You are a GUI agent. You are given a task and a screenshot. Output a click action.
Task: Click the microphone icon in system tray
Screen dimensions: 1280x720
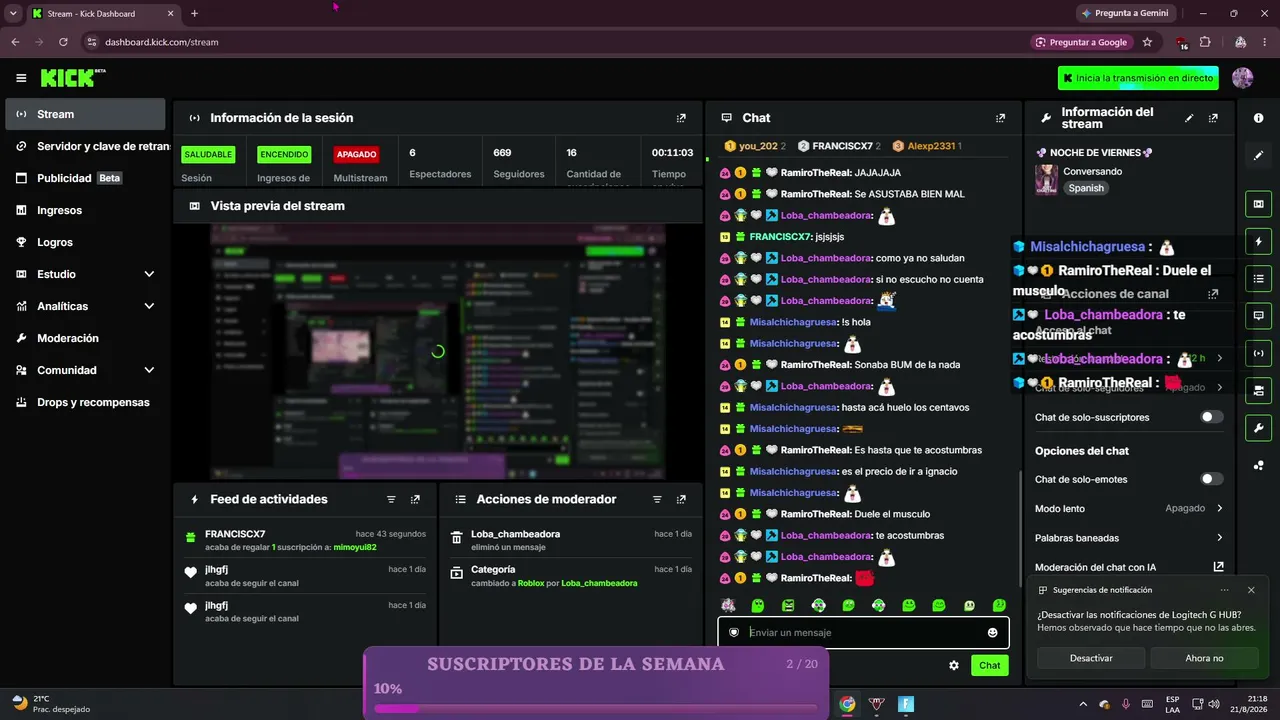[1126, 704]
